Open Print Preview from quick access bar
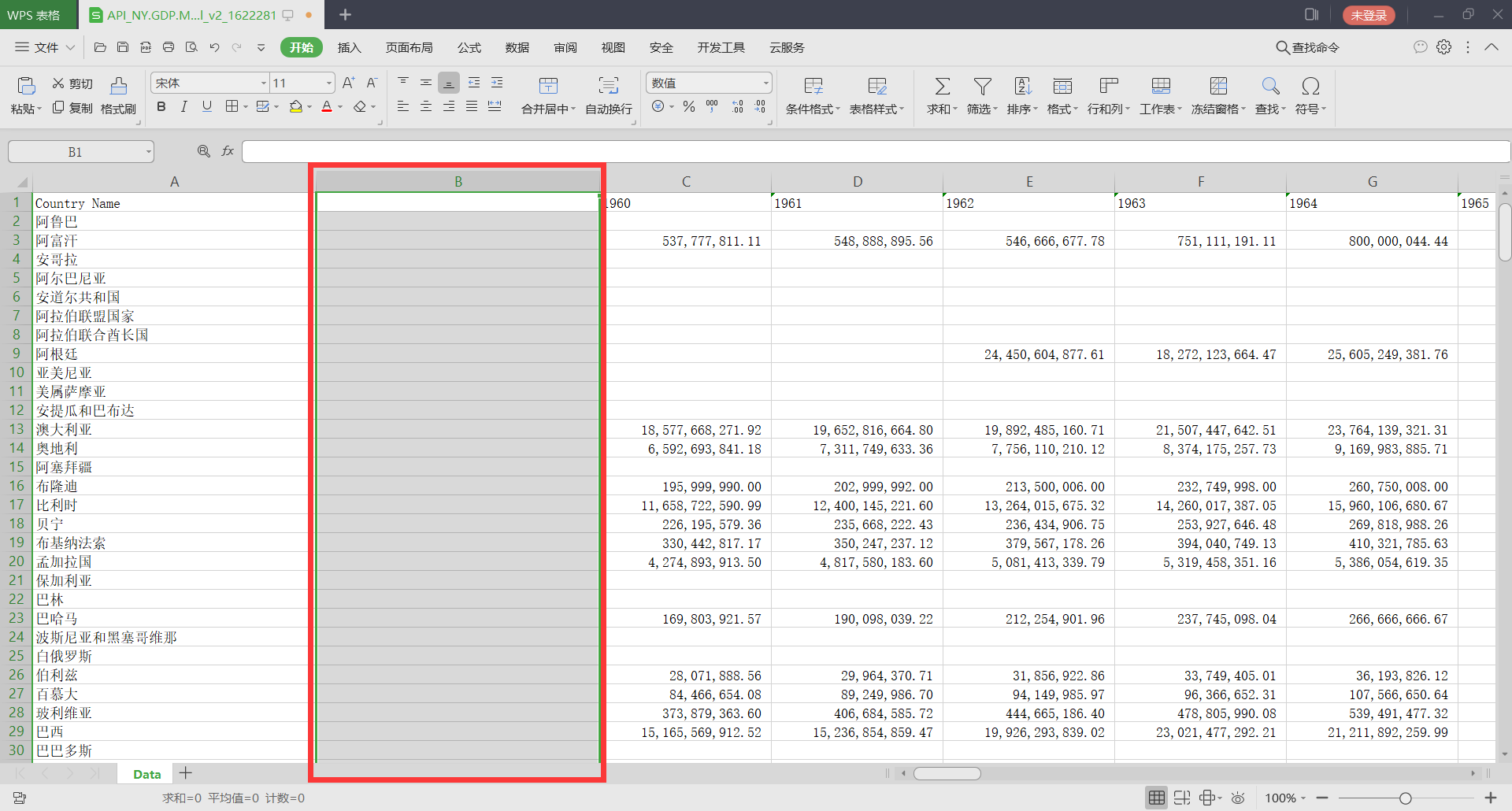Image resolution: width=1512 pixels, height=811 pixels. click(191, 47)
